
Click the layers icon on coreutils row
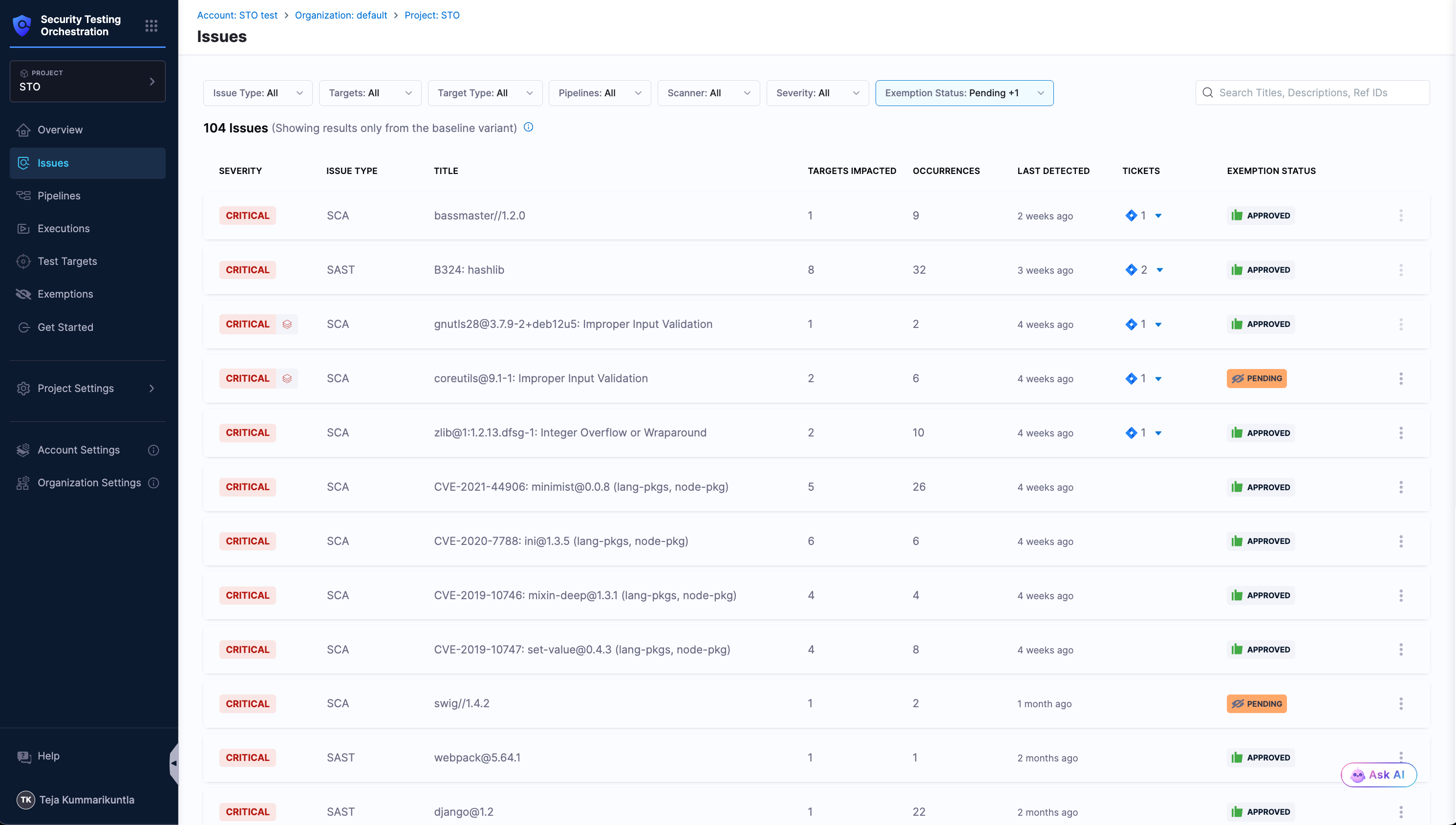pos(287,378)
